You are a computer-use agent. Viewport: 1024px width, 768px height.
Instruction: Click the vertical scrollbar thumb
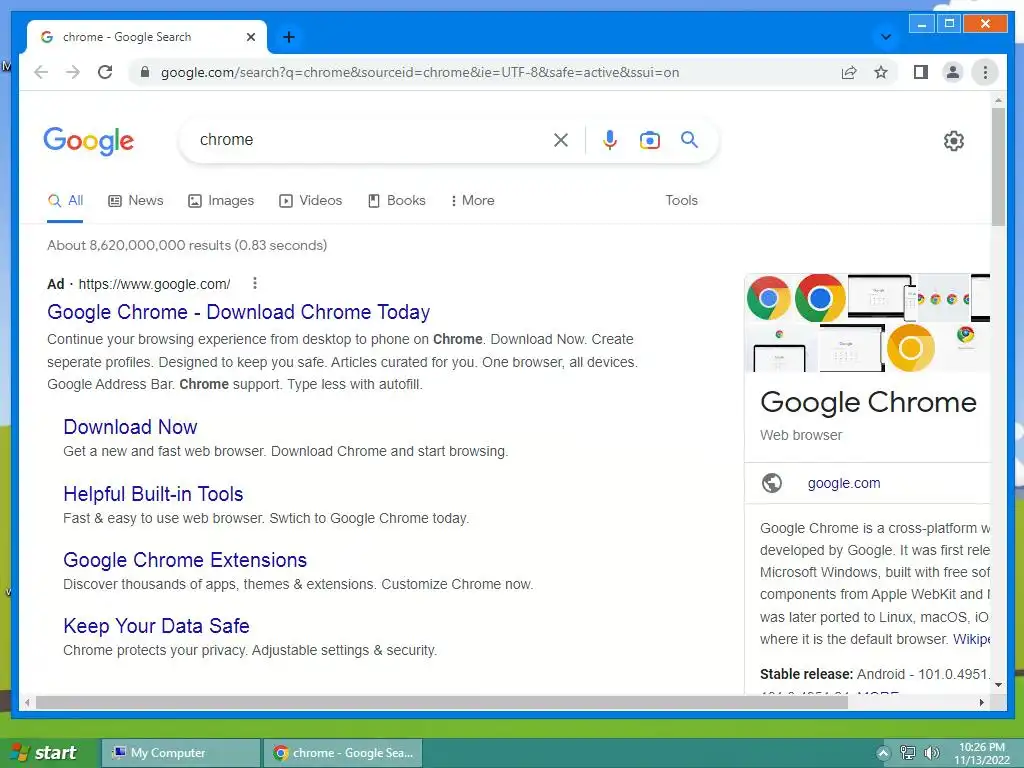(x=998, y=167)
